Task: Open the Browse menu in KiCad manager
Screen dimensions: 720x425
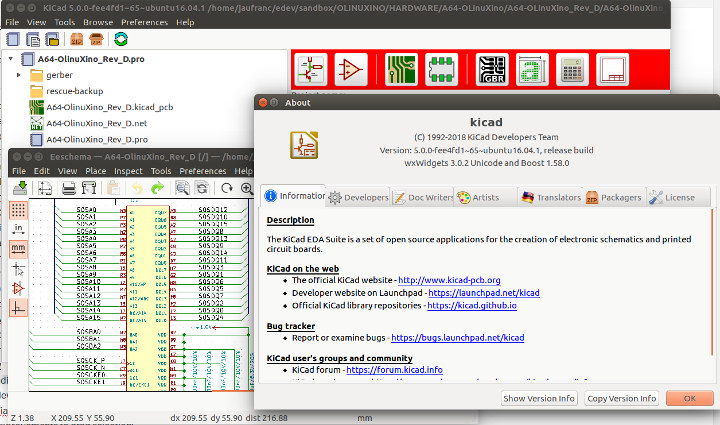Action: point(98,22)
